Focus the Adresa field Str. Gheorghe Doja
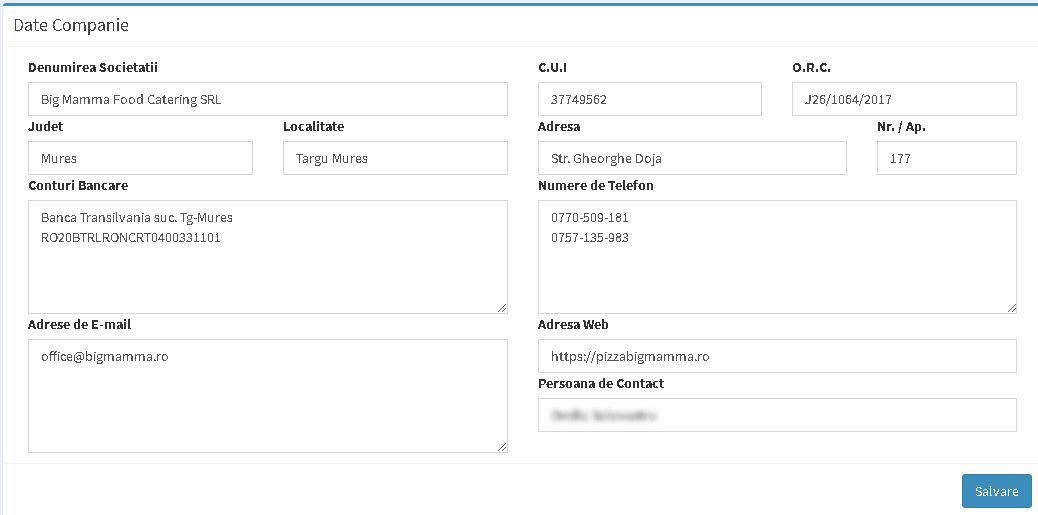This screenshot has height=515, width=1038. [x=692, y=158]
